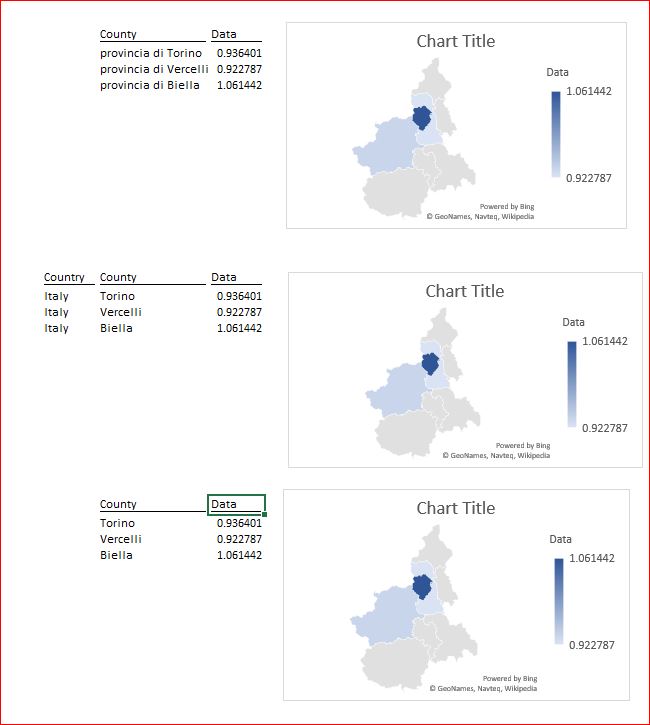Select value 0.922787 in the second table

point(239,313)
